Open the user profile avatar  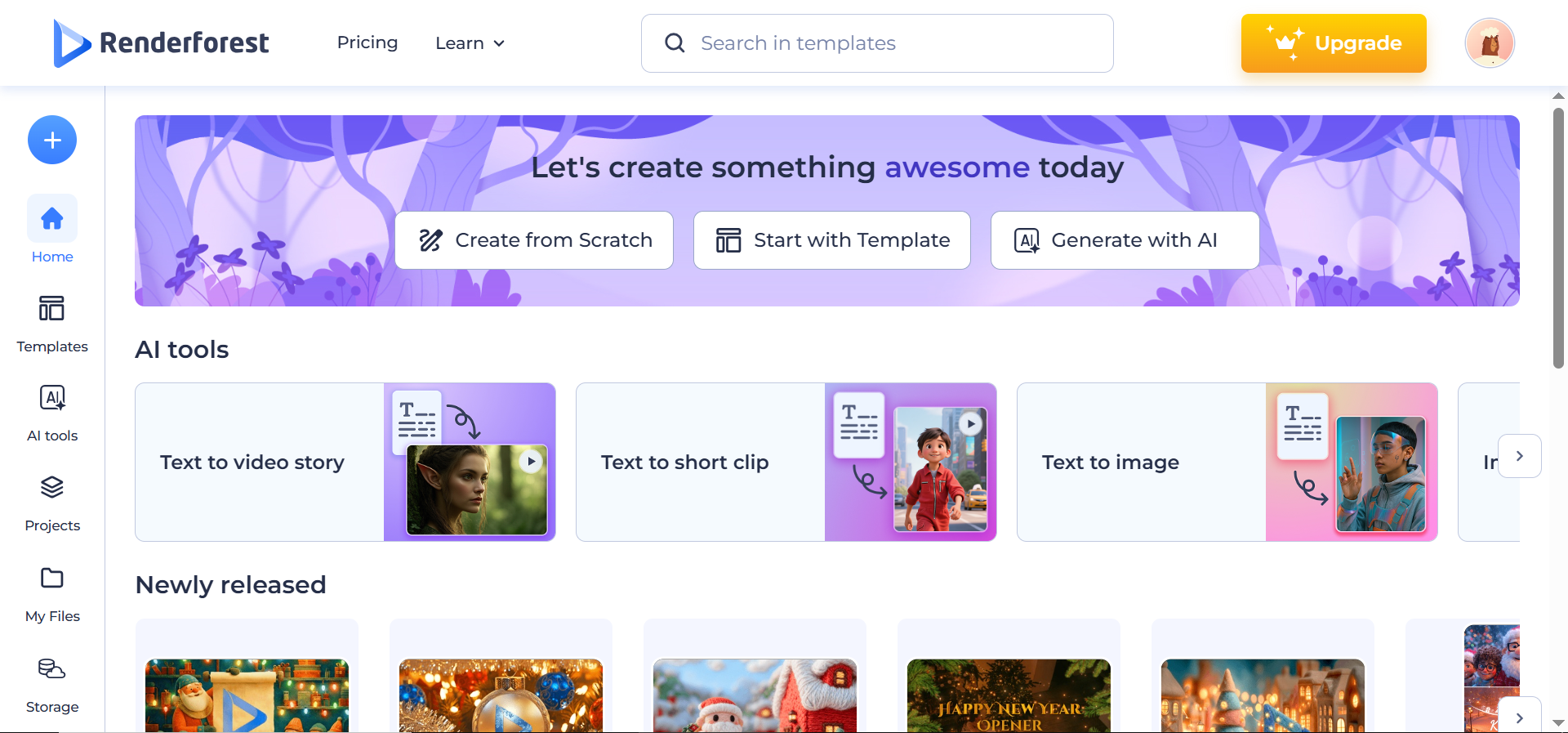[1490, 43]
